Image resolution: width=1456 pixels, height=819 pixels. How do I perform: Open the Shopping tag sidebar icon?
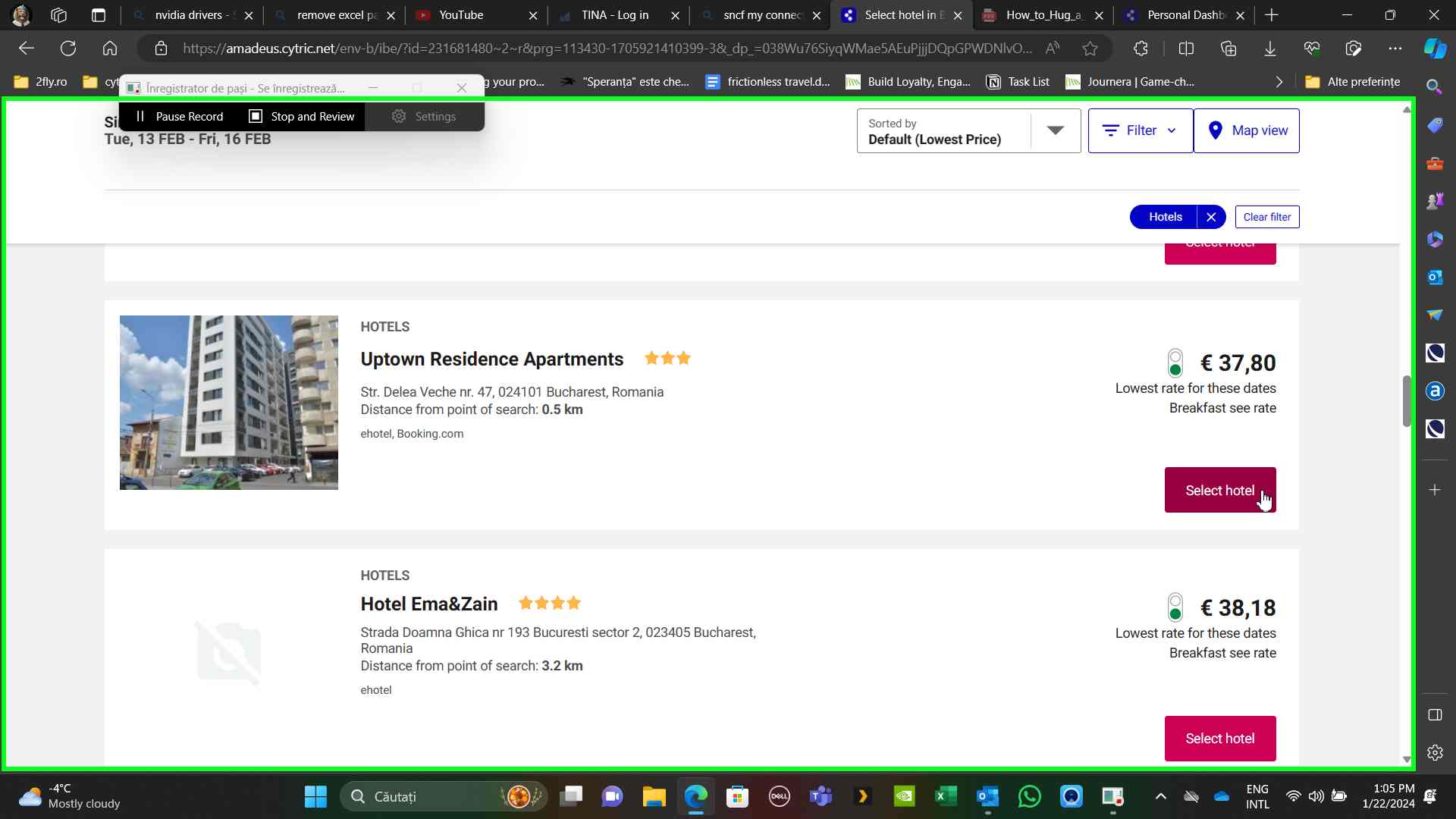point(1434,125)
